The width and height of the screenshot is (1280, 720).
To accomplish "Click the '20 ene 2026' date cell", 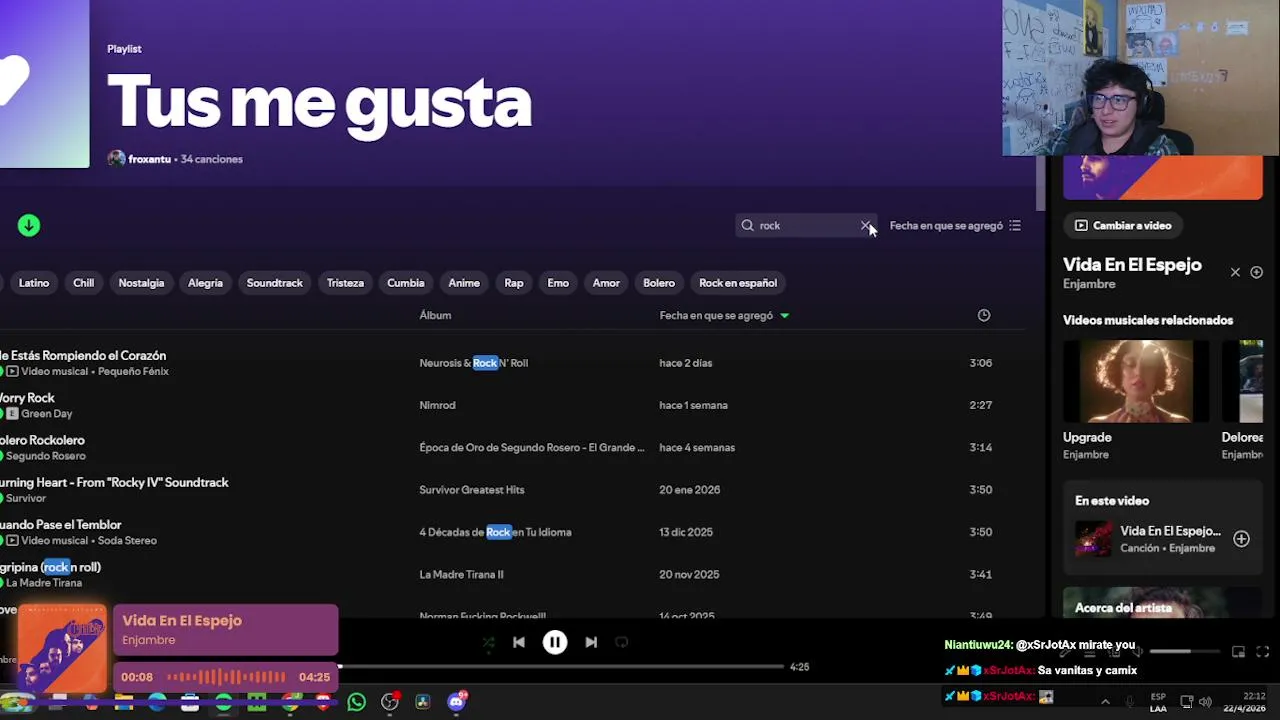I will point(689,490).
